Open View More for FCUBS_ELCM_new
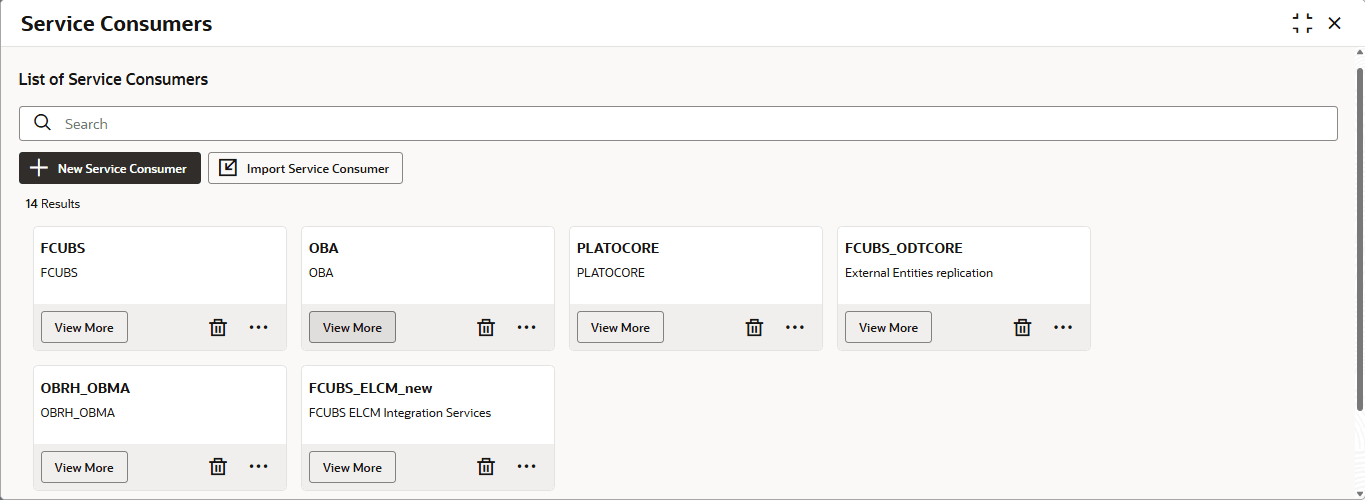 (x=352, y=467)
